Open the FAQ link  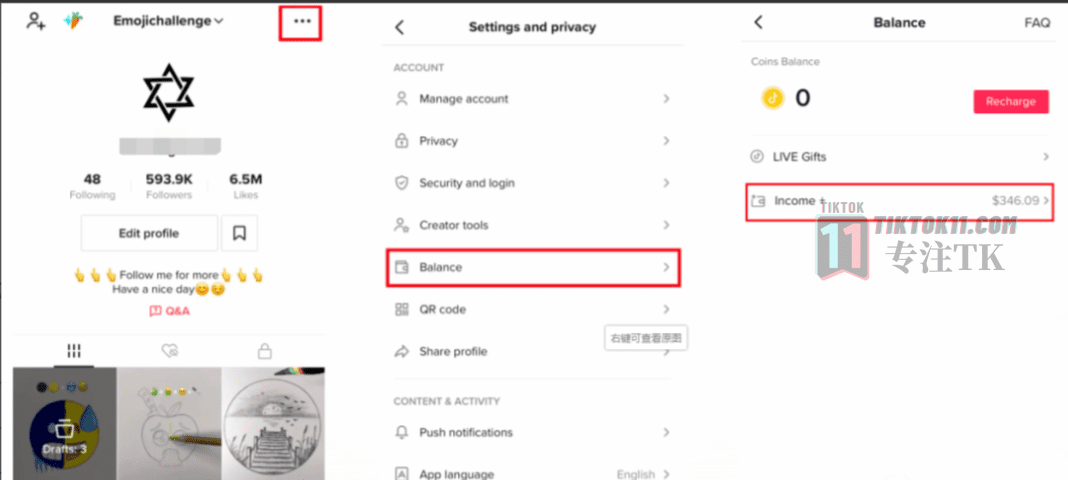[x=1037, y=22]
